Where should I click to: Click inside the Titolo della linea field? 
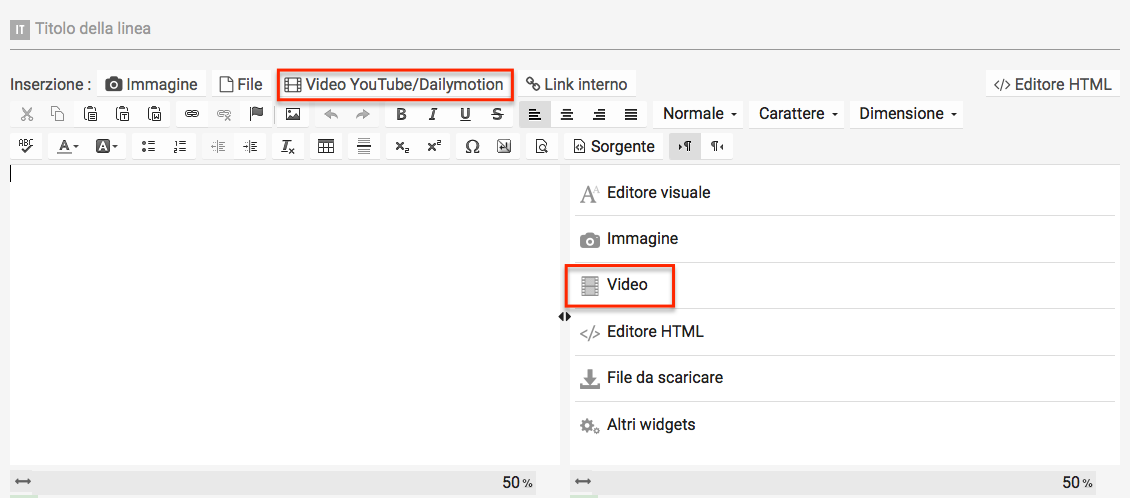point(560,29)
